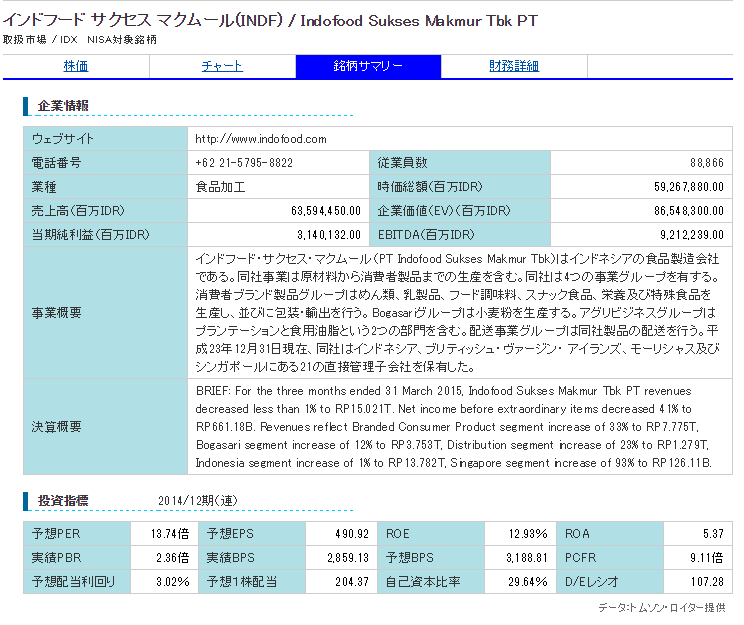Click the 取扱市場 / IDX NISA対象銘柄 subtitle
The height and width of the screenshot is (625, 744).
coord(80,39)
